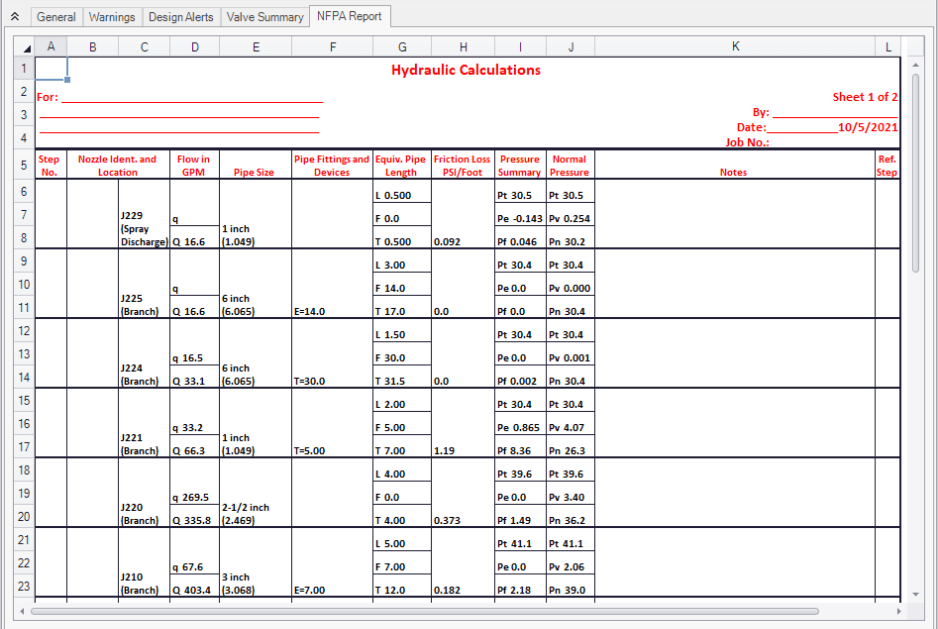Image resolution: width=938 pixels, height=629 pixels.
Task: Click the 'For:' label cell
Action: (x=47, y=97)
